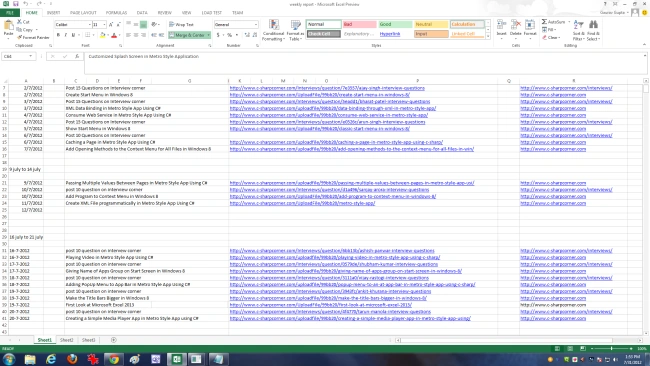Open the Alignment dialog launcher

pyautogui.click(x=210, y=46)
